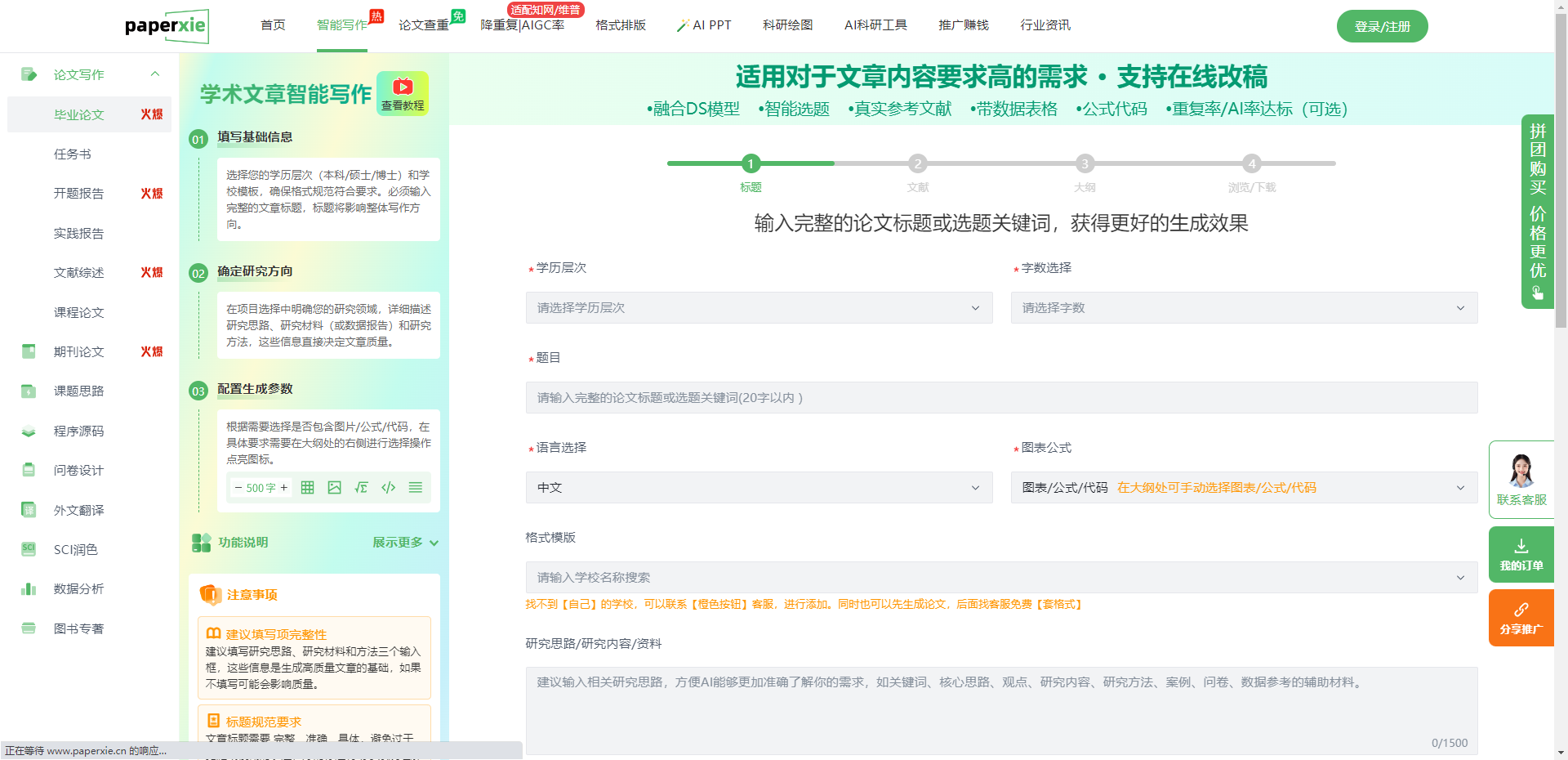The width and height of the screenshot is (1568, 760).
Task: Click the table grid icon in the toolbar
Action: tap(307, 488)
